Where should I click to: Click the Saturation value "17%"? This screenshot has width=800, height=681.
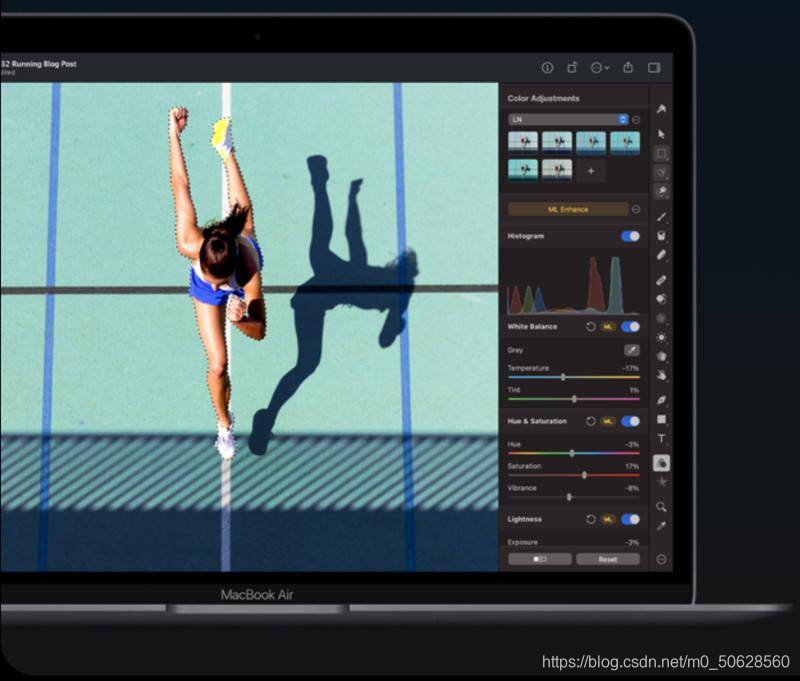pyautogui.click(x=632, y=466)
